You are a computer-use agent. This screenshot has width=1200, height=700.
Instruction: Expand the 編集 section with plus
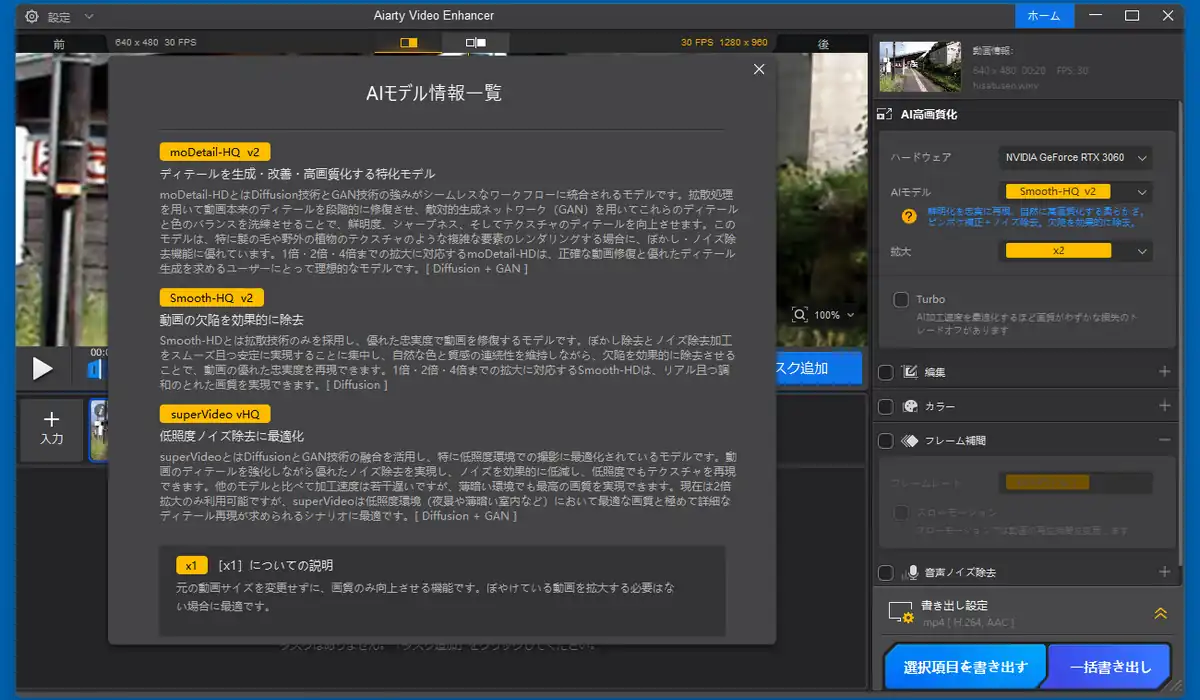1164,372
